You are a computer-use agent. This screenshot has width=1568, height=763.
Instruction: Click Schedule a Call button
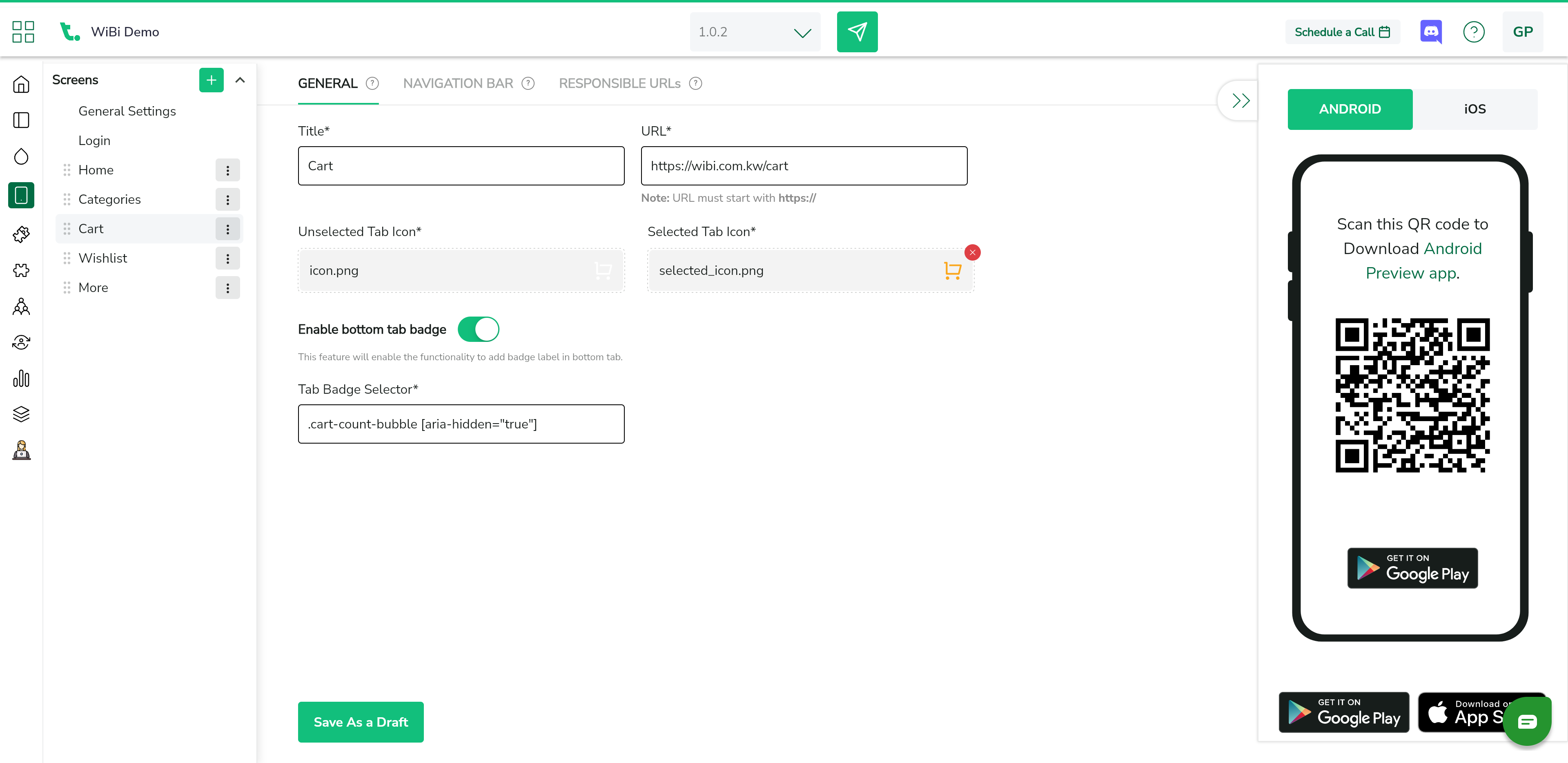click(1342, 32)
